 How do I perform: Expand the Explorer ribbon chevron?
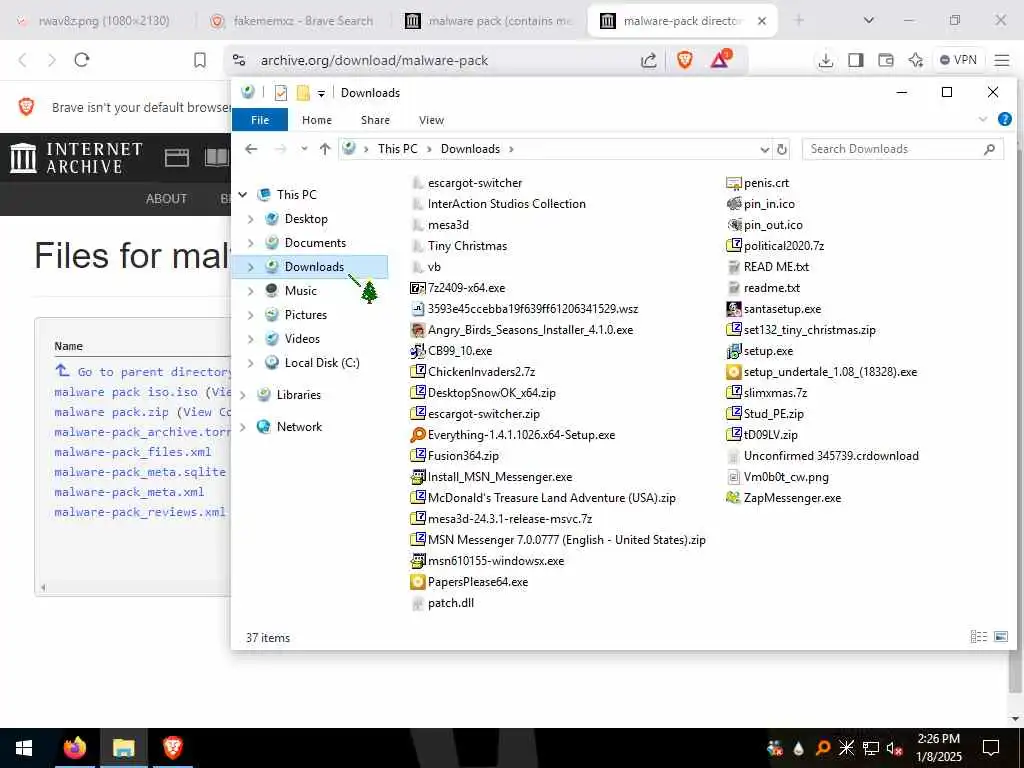tap(983, 120)
